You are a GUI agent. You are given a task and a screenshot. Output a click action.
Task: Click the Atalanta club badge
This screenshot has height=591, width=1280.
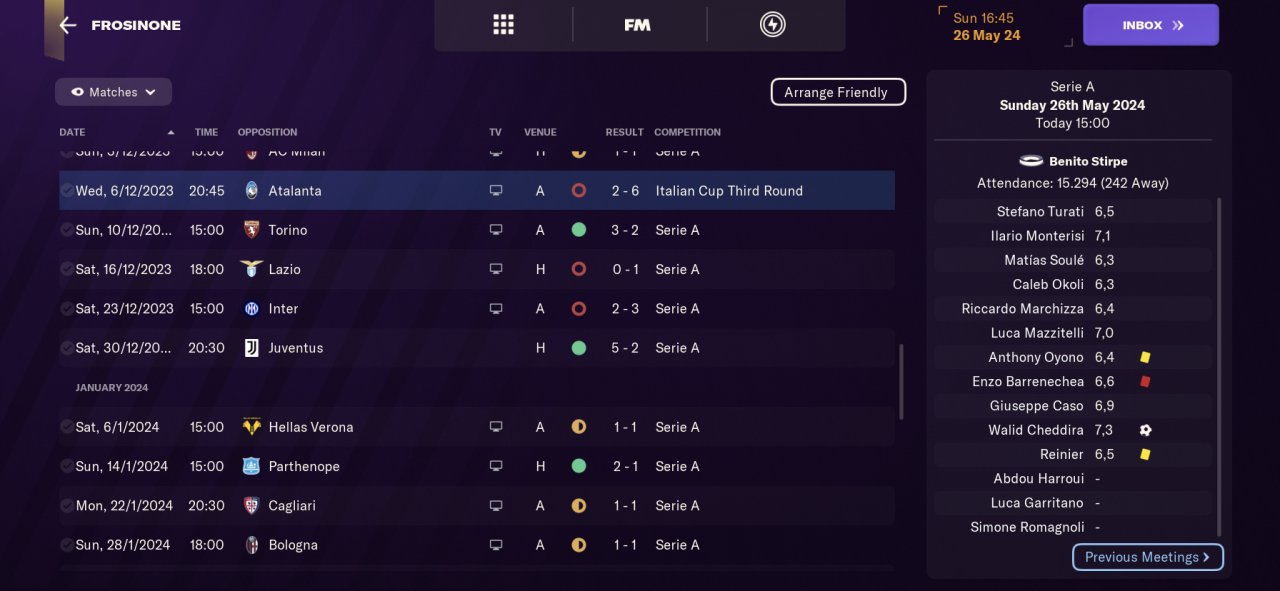click(251, 191)
